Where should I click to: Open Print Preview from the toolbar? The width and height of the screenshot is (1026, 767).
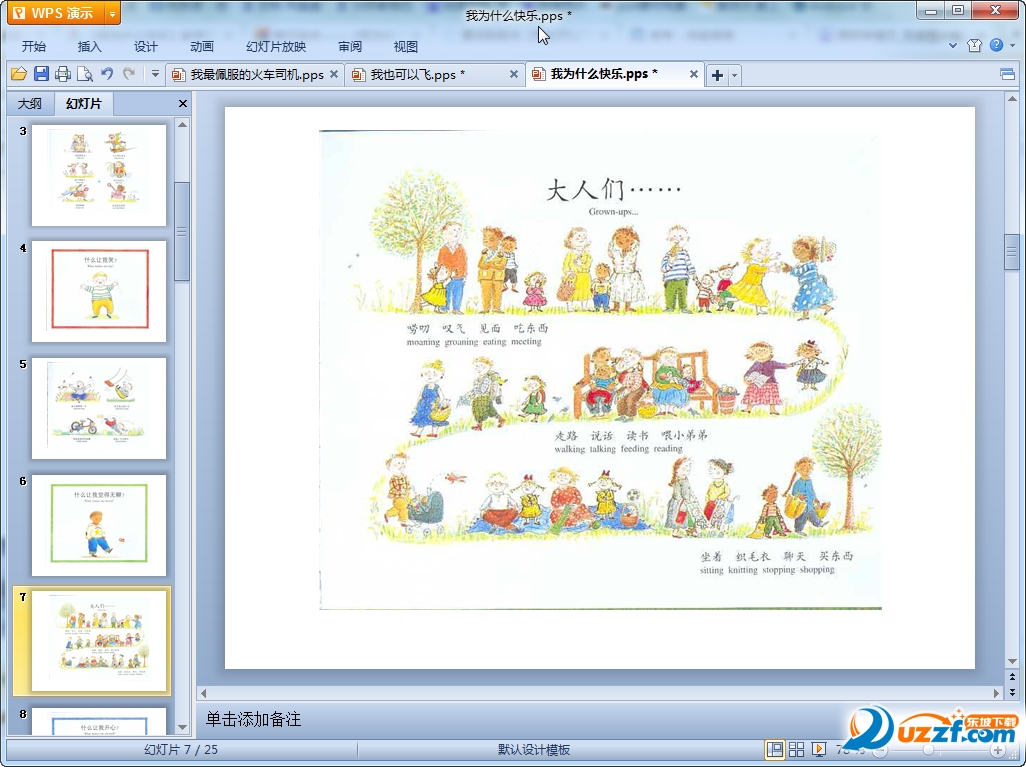pyautogui.click(x=85, y=74)
